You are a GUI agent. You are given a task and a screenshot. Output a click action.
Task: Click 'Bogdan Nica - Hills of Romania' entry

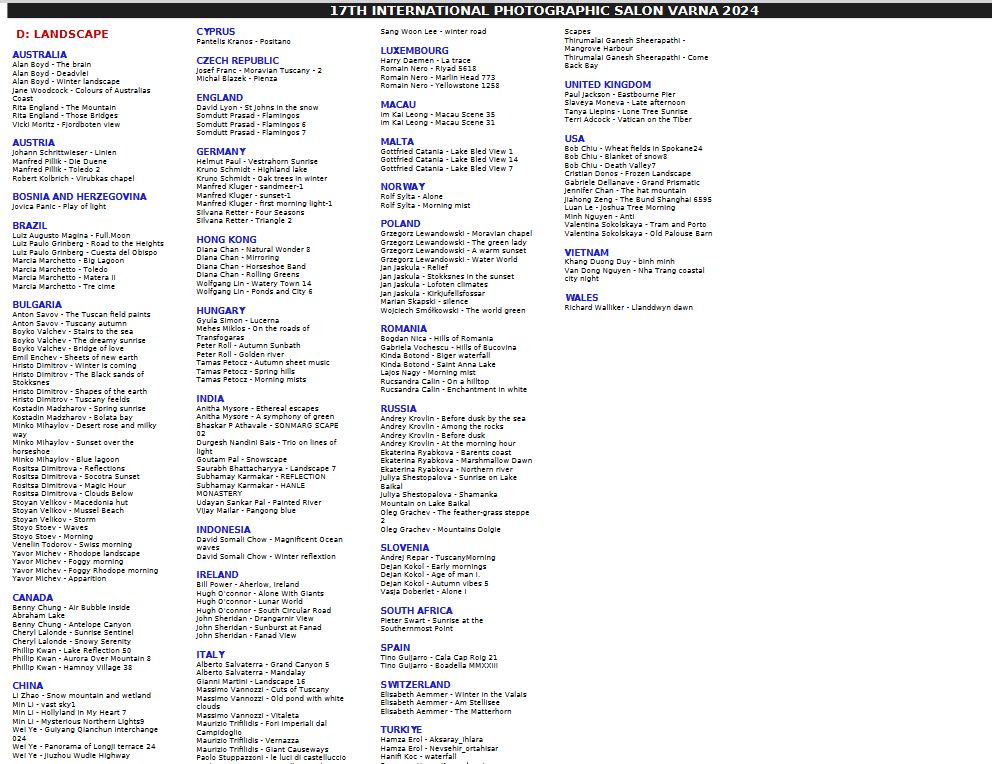pyautogui.click(x=437, y=338)
